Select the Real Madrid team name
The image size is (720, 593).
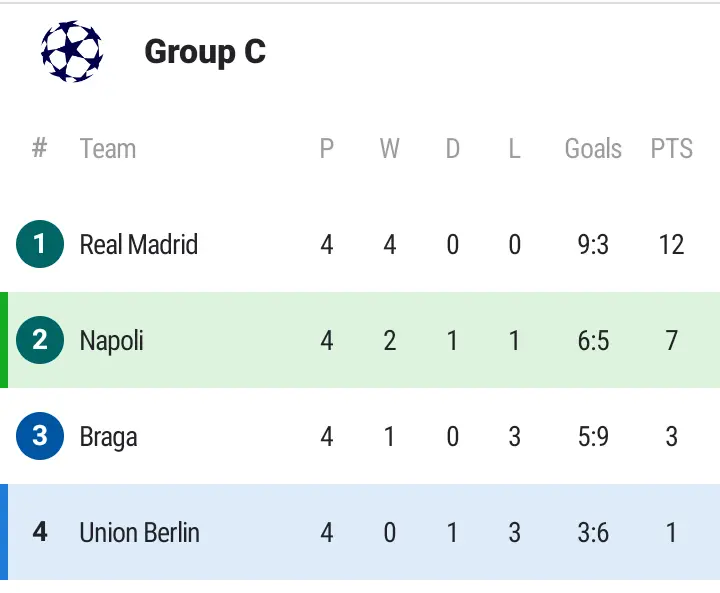pyautogui.click(x=139, y=244)
